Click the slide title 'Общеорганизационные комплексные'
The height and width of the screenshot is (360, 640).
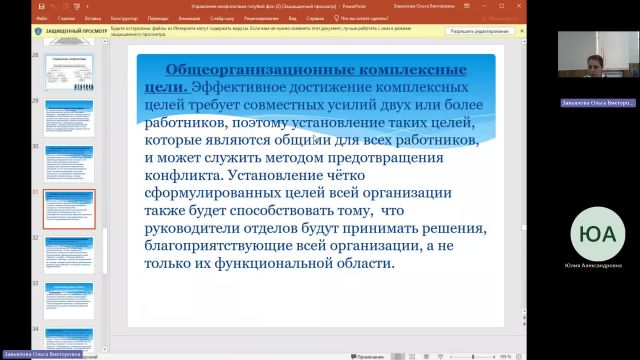pos(316,69)
